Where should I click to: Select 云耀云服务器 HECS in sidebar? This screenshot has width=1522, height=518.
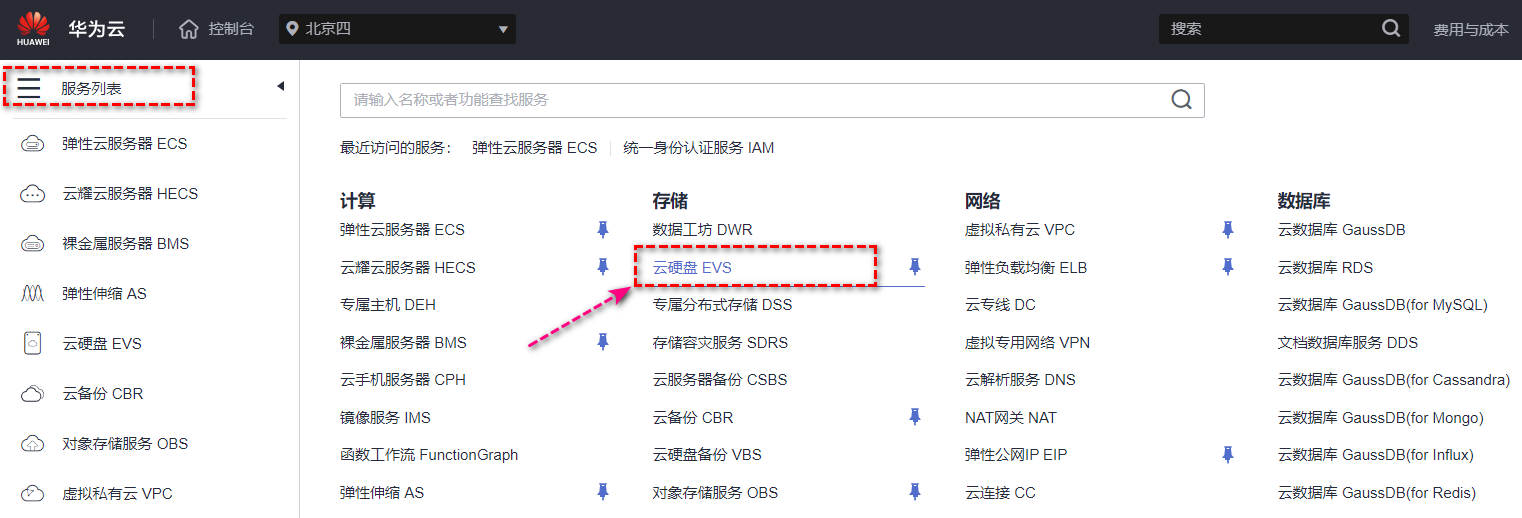click(x=130, y=194)
